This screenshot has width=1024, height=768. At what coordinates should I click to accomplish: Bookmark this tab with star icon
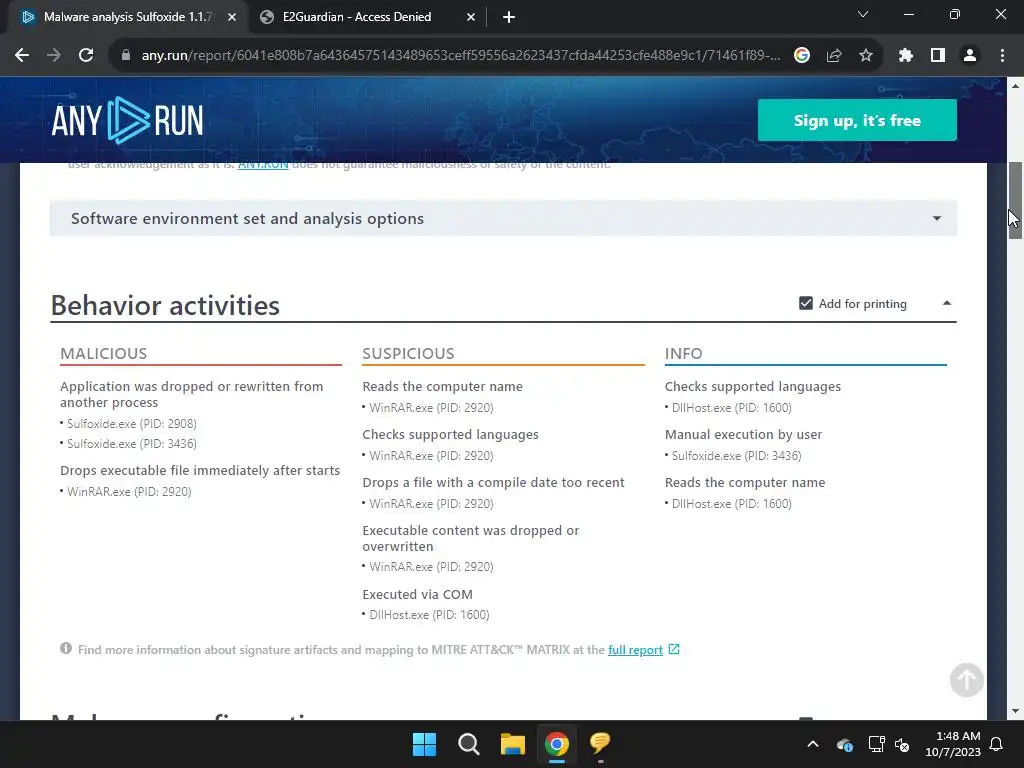[866, 56]
